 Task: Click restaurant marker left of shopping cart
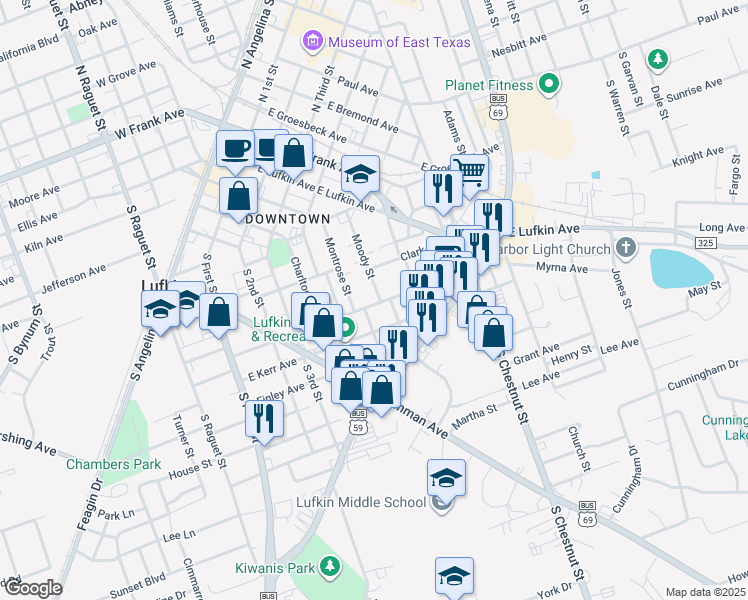point(442,188)
